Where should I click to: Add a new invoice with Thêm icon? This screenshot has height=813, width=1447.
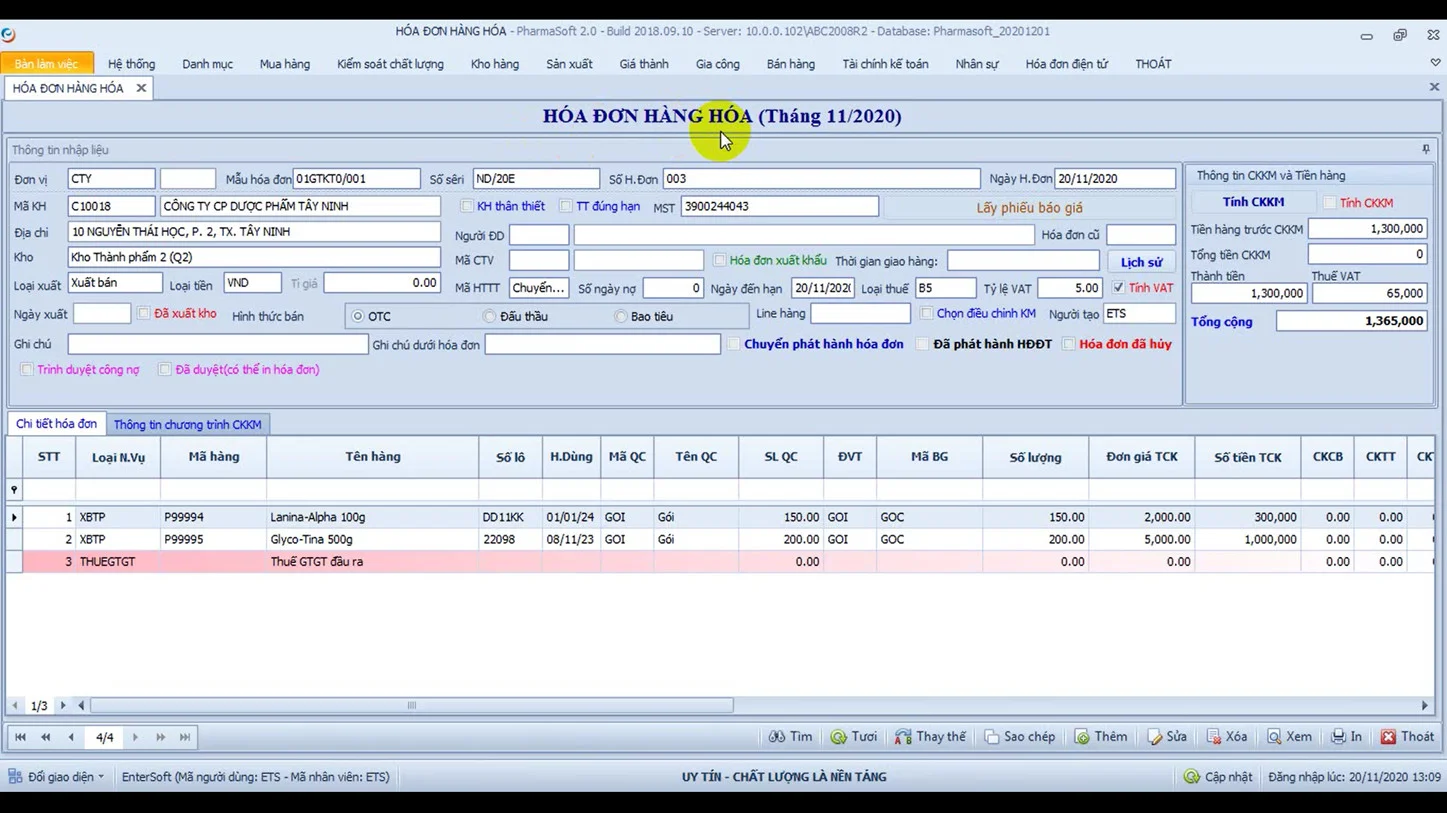1082,737
